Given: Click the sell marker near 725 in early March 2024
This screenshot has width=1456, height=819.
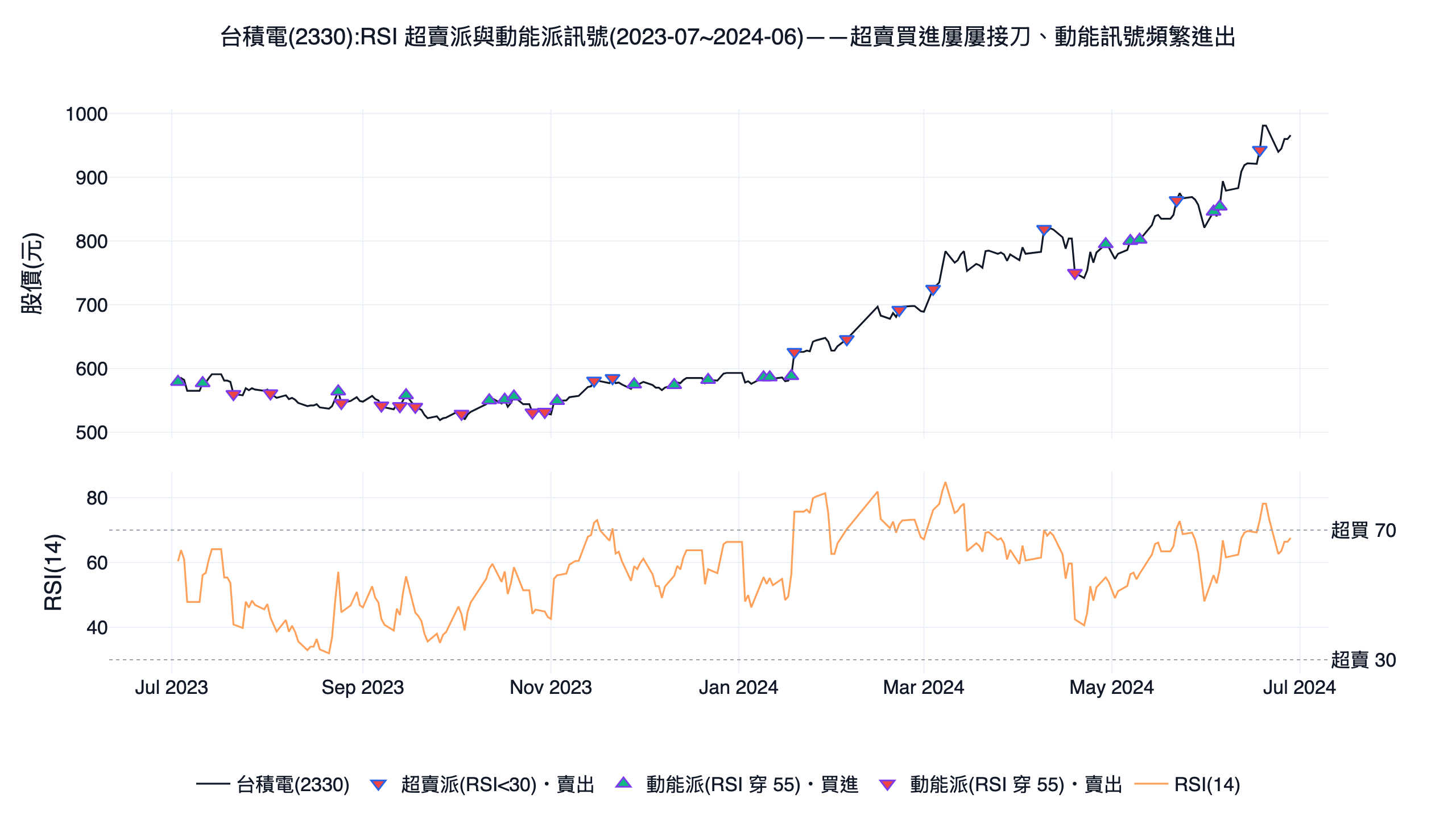Looking at the screenshot, I should pyautogui.click(x=933, y=289).
